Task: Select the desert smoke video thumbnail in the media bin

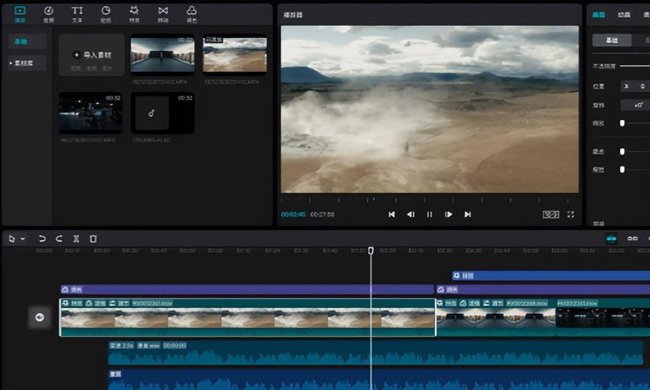Action: pyautogui.click(x=235, y=55)
